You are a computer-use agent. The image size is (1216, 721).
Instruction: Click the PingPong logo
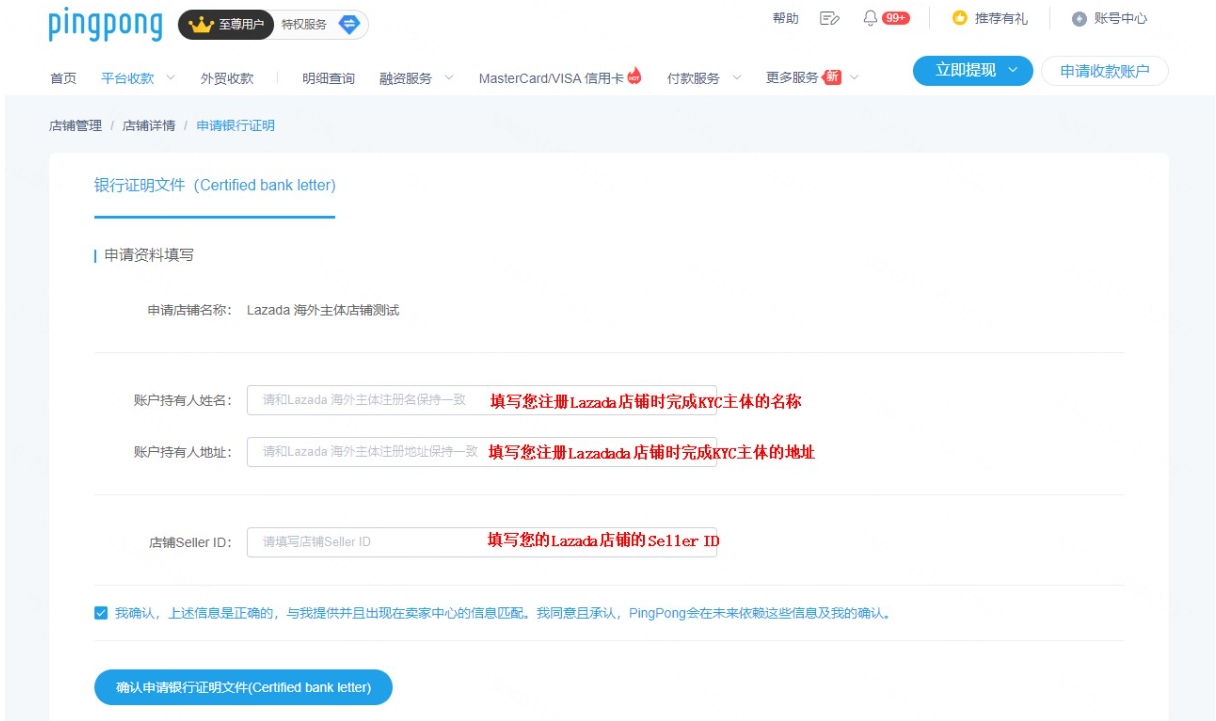(106, 25)
